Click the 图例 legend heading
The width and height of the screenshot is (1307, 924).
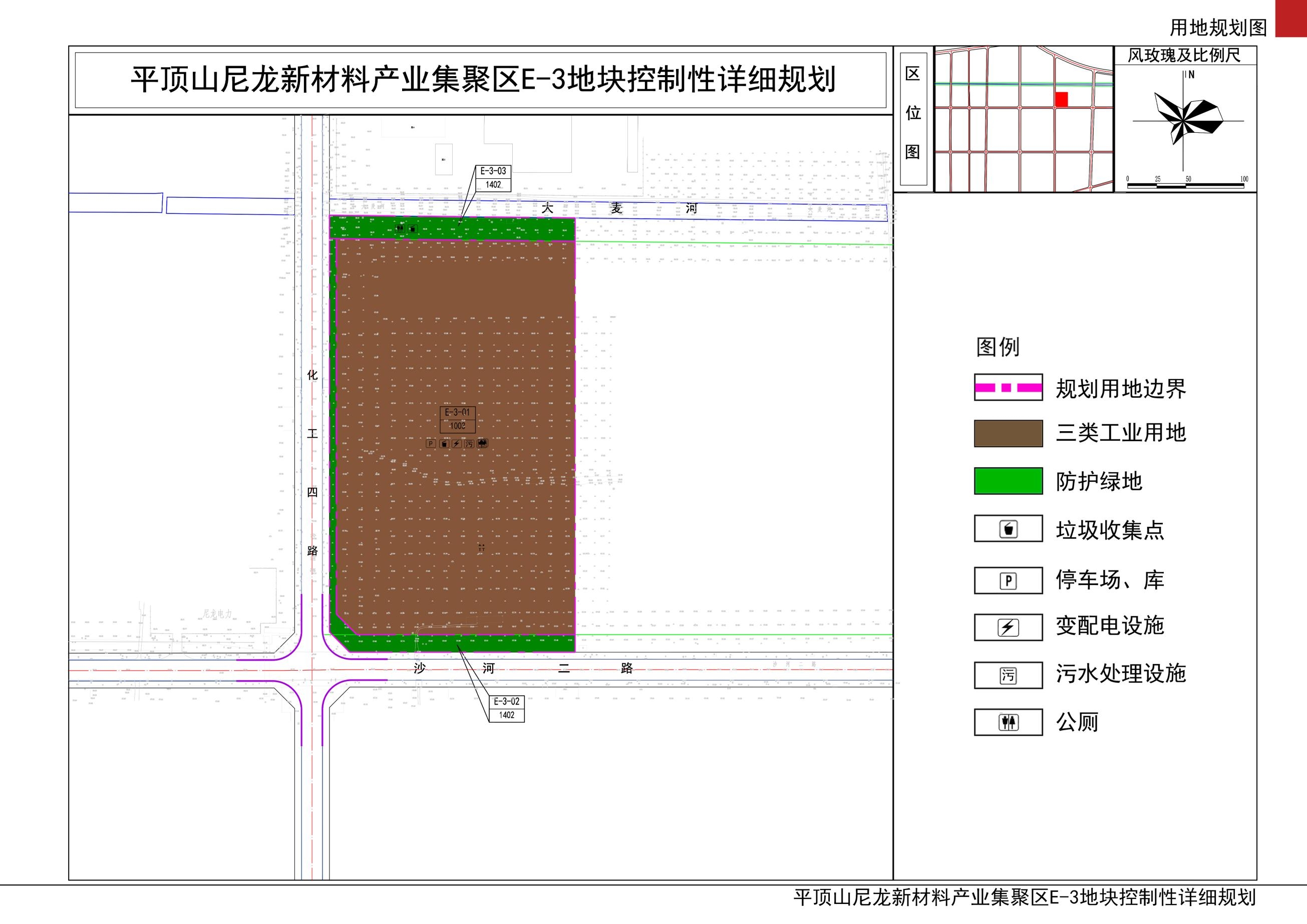(x=998, y=347)
